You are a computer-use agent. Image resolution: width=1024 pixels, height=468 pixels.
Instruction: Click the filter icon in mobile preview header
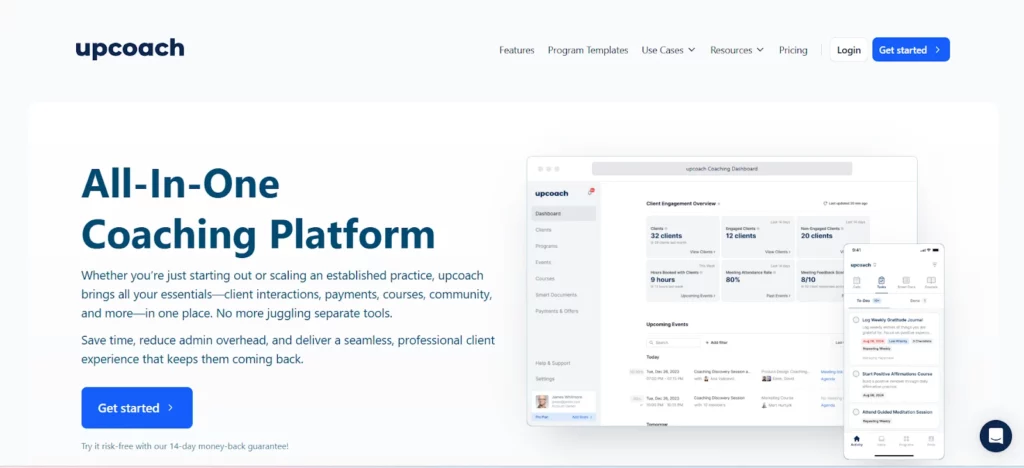934,265
